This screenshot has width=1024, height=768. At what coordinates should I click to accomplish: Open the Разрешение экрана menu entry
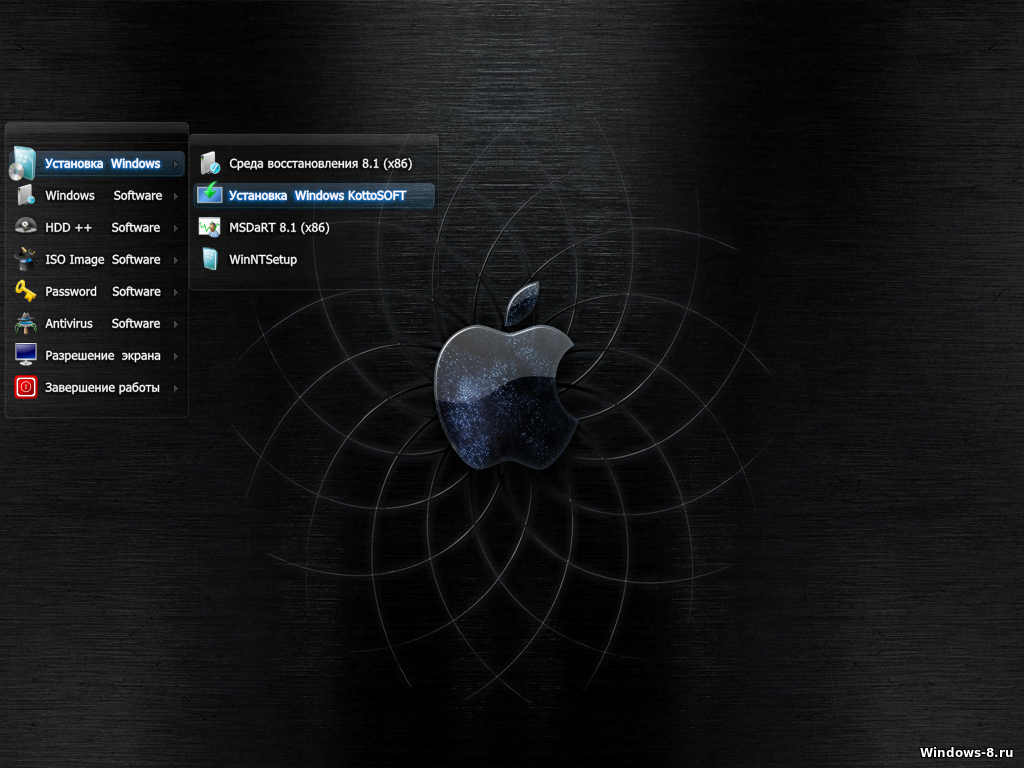coord(97,355)
